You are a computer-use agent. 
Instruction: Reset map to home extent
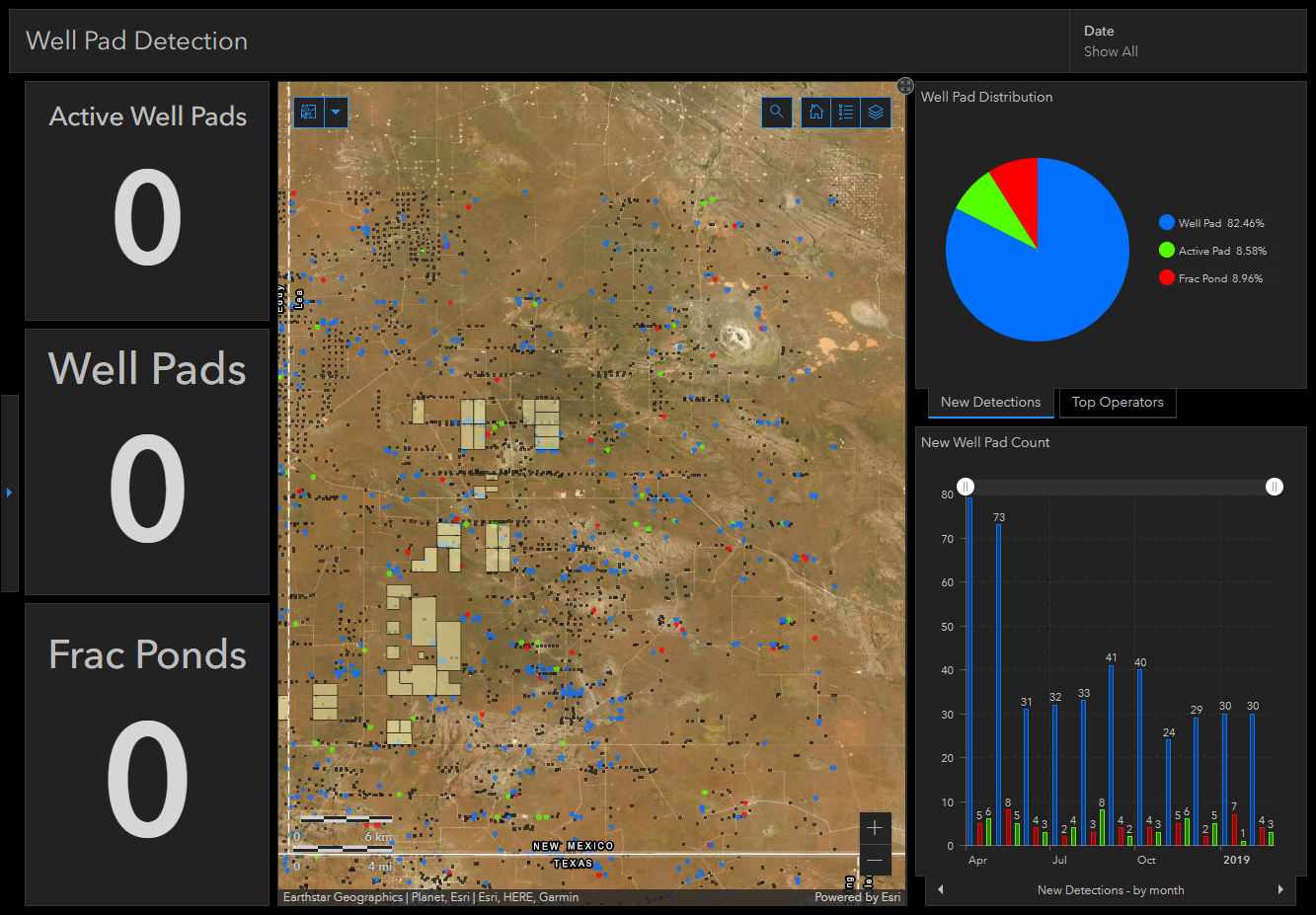pyautogui.click(x=816, y=113)
